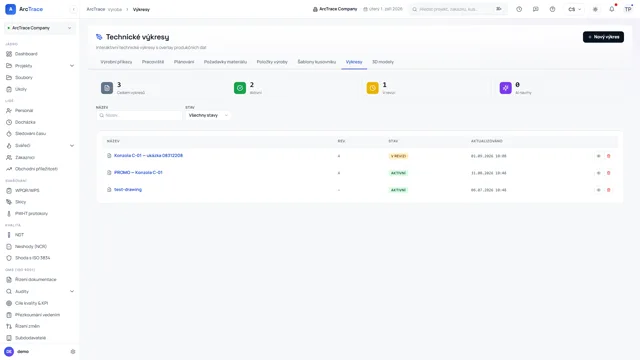Go to Úkoly in the sidebar
The height and width of the screenshot is (360, 640).
coord(21,89)
